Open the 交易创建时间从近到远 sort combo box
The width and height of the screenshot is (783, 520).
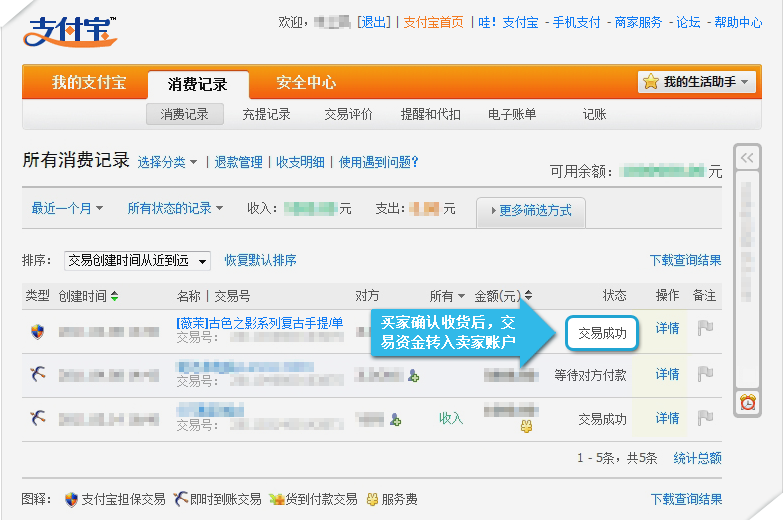(137, 260)
